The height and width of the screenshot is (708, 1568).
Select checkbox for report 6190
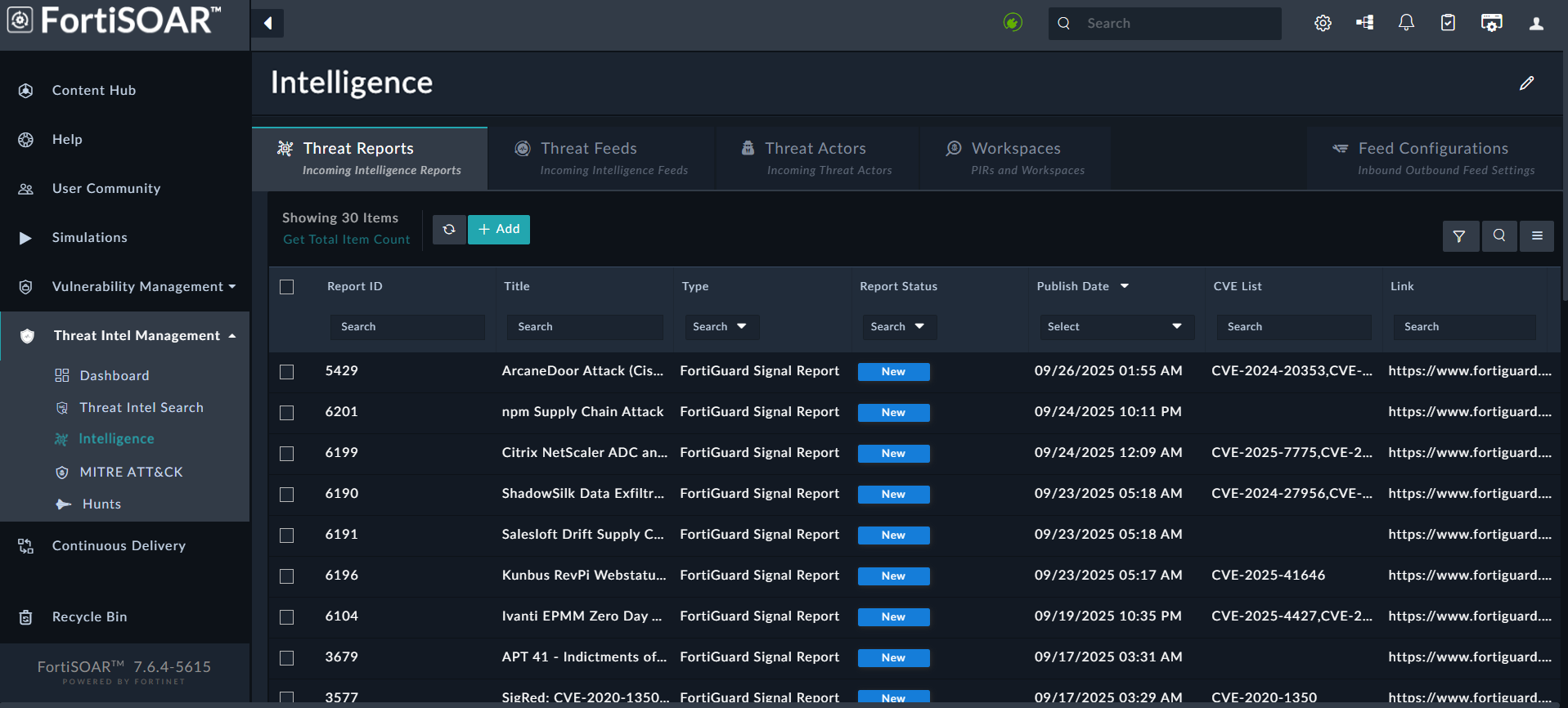287,495
